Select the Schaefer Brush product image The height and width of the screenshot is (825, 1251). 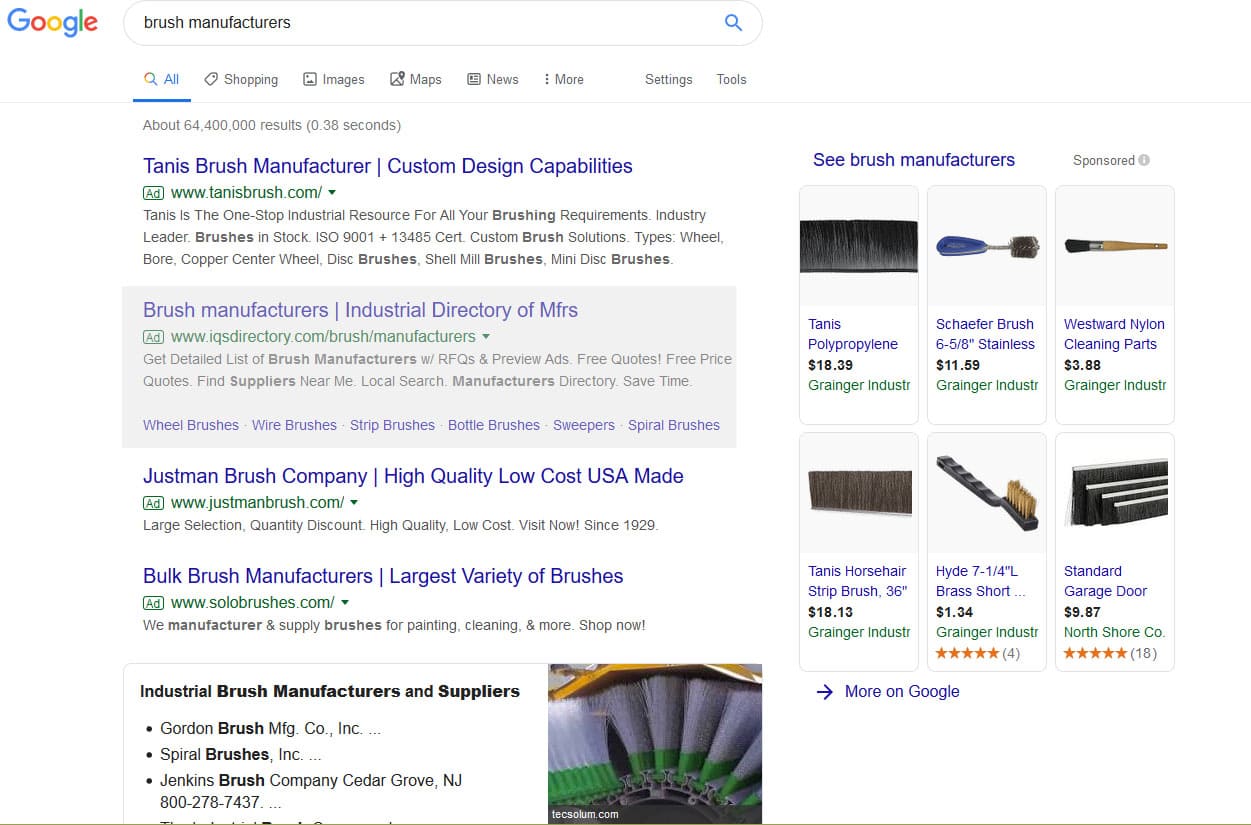986,246
